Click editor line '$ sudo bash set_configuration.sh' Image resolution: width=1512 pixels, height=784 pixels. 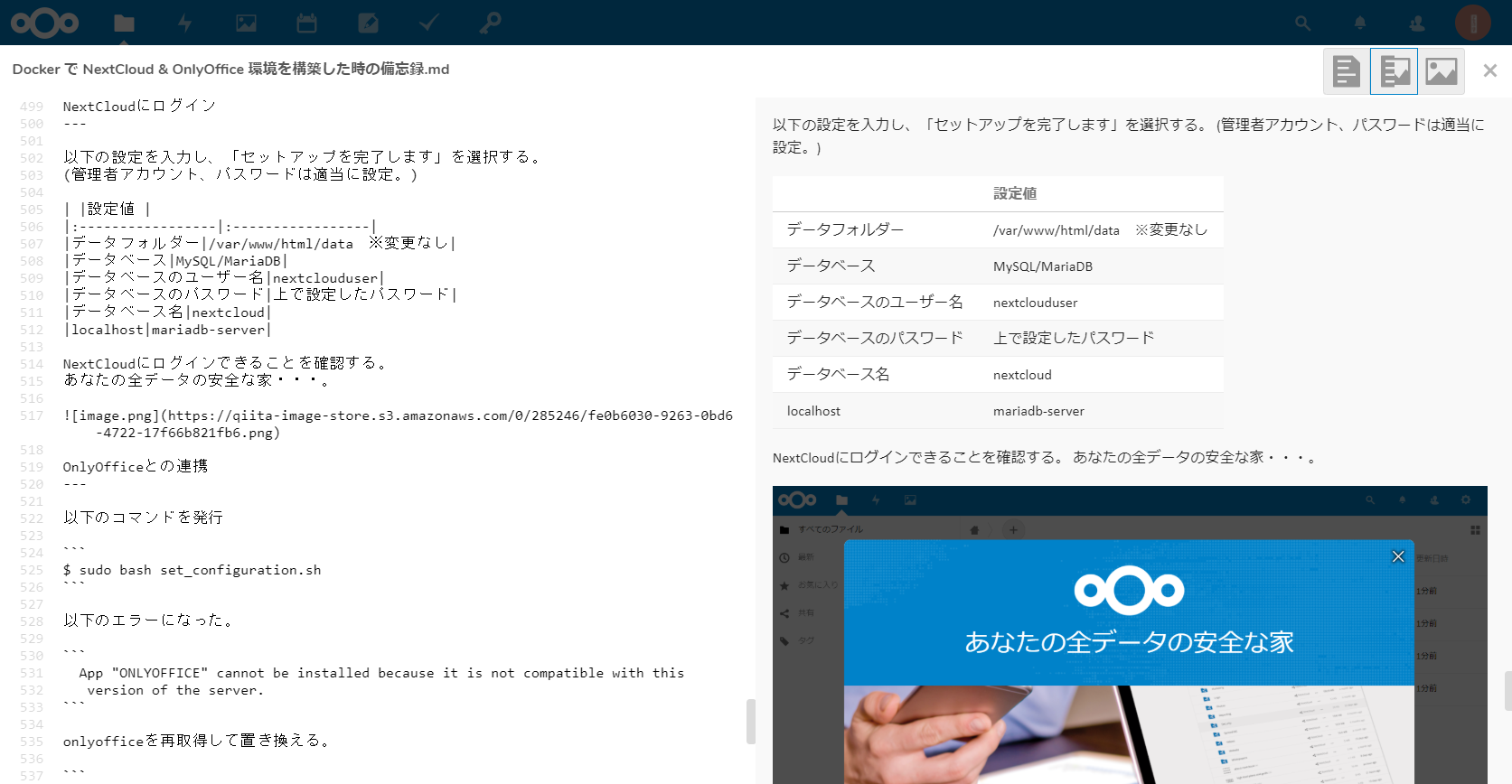192,570
